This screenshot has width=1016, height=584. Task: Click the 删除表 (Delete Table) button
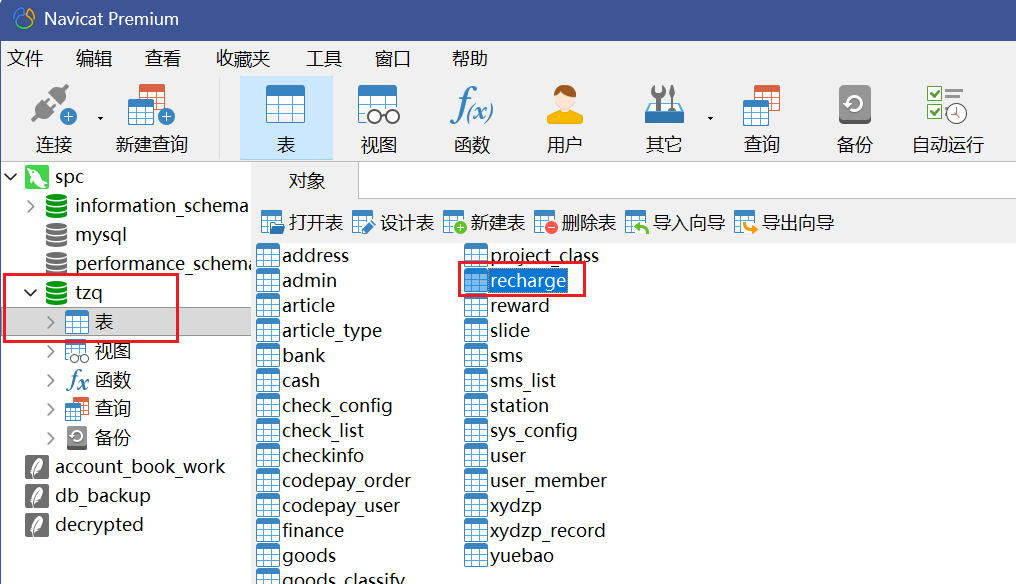point(575,223)
